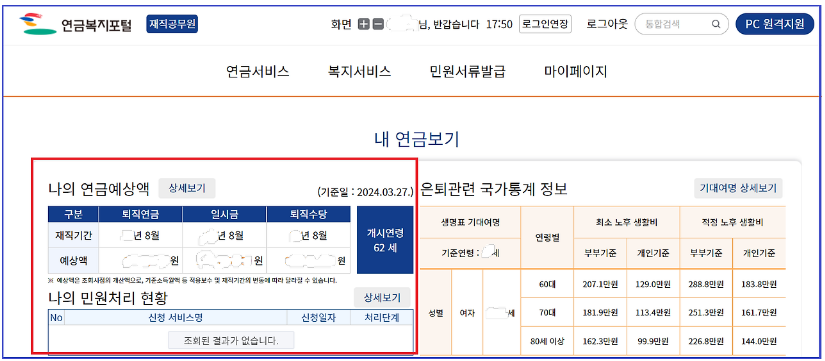Click 처리단계 column header
825x361 pixels.
tap(382, 317)
